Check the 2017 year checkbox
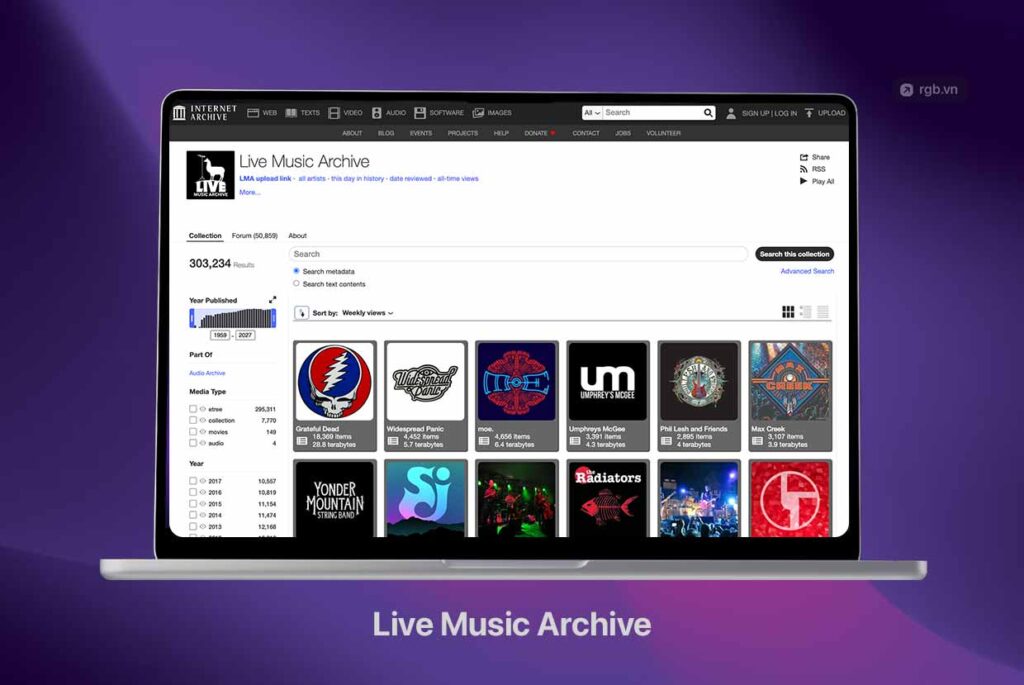The image size is (1024, 685). click(193, 481)
